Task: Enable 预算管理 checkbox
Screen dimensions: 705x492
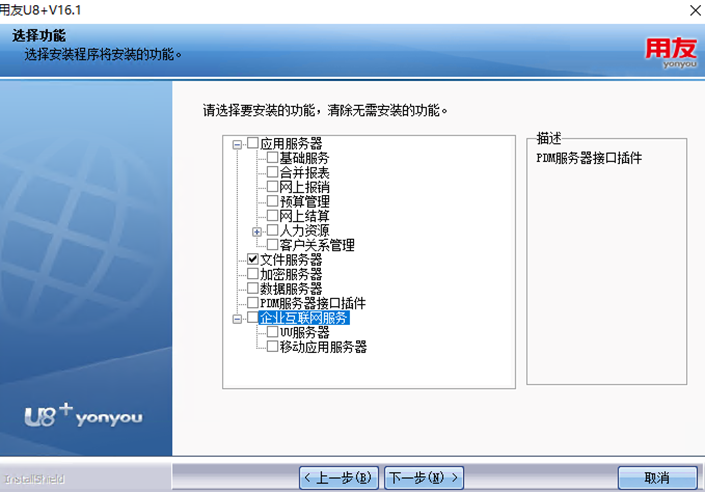Action: (272, 201)
